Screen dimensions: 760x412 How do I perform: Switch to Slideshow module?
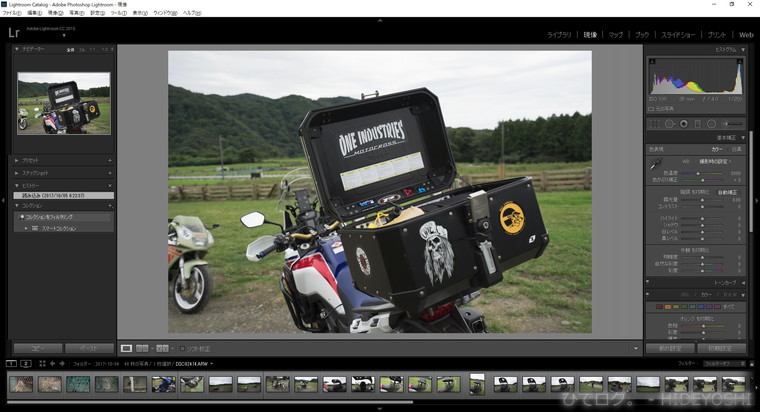click(678, 35)
